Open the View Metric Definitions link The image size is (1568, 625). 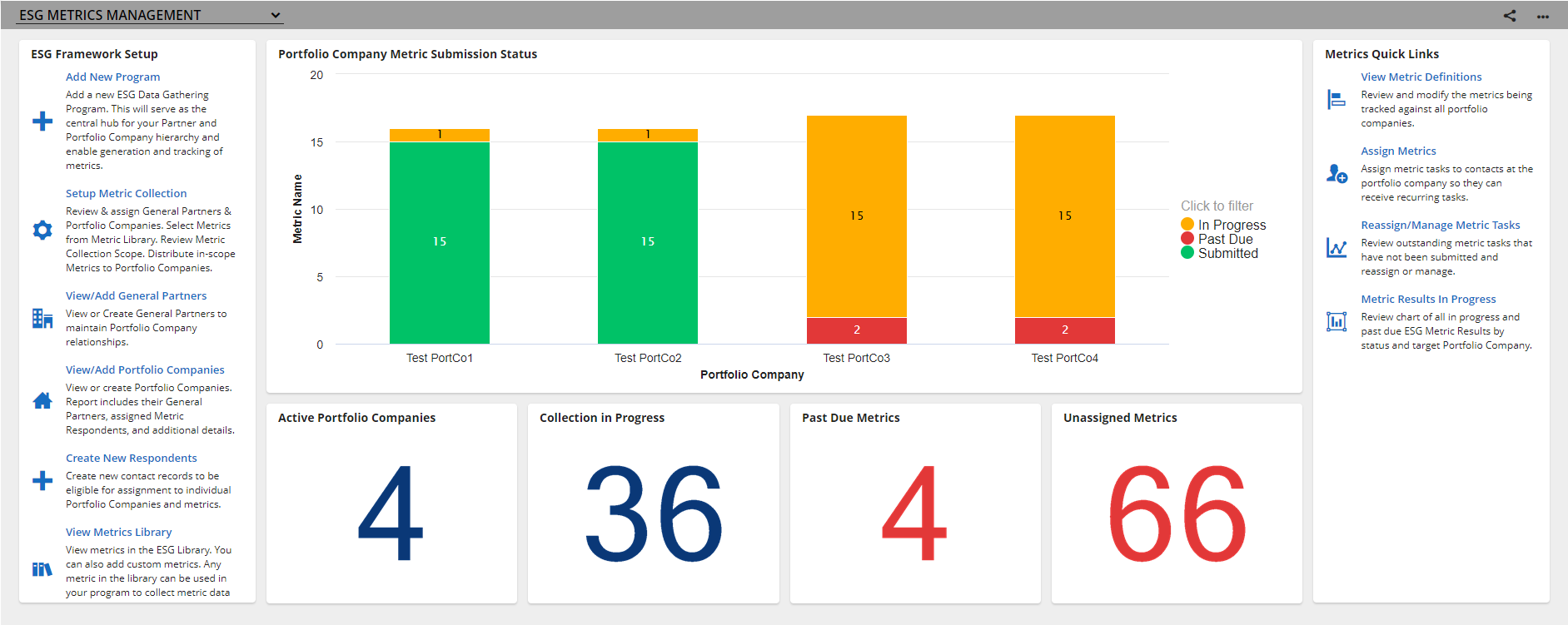tap(1421, 77)
